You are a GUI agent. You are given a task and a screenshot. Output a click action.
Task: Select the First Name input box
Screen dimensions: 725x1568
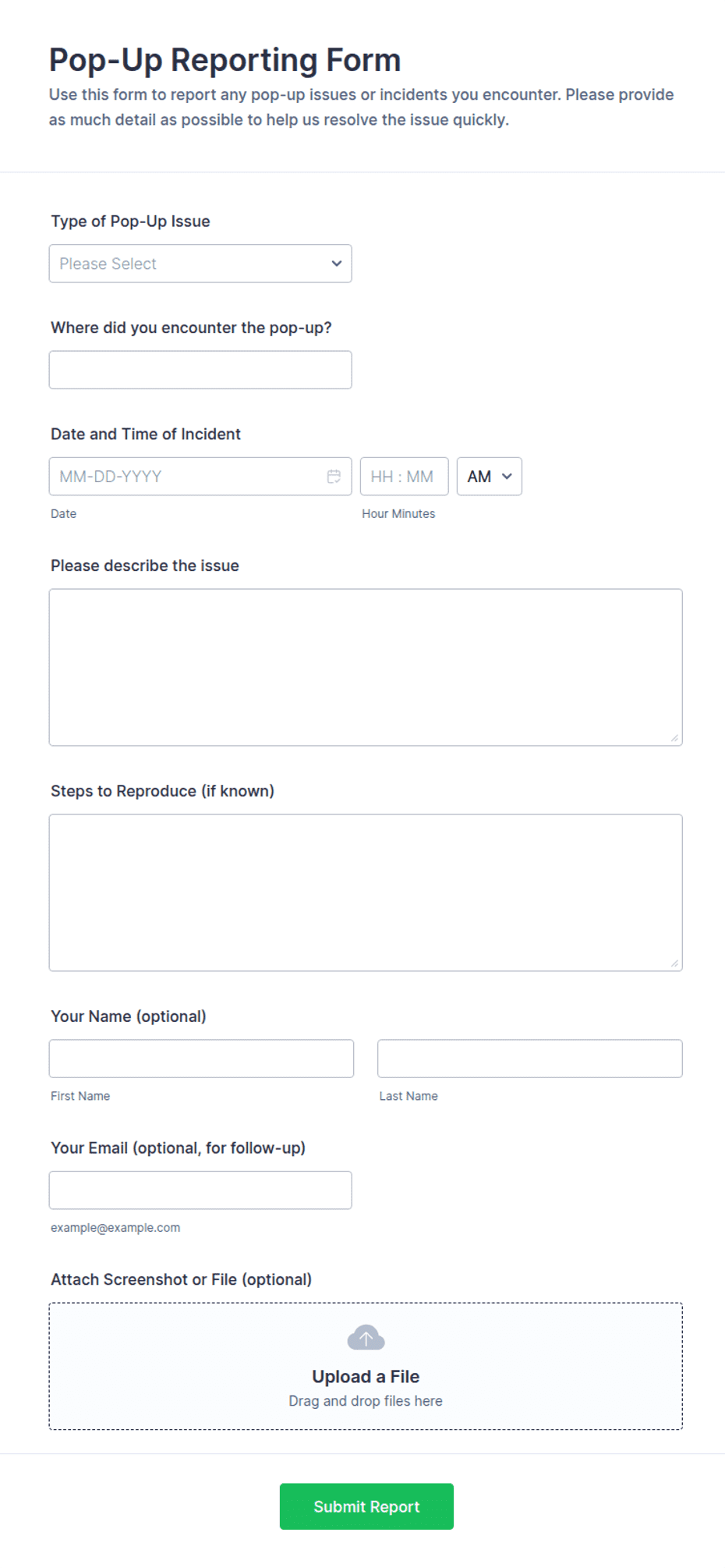(201, 1059)
